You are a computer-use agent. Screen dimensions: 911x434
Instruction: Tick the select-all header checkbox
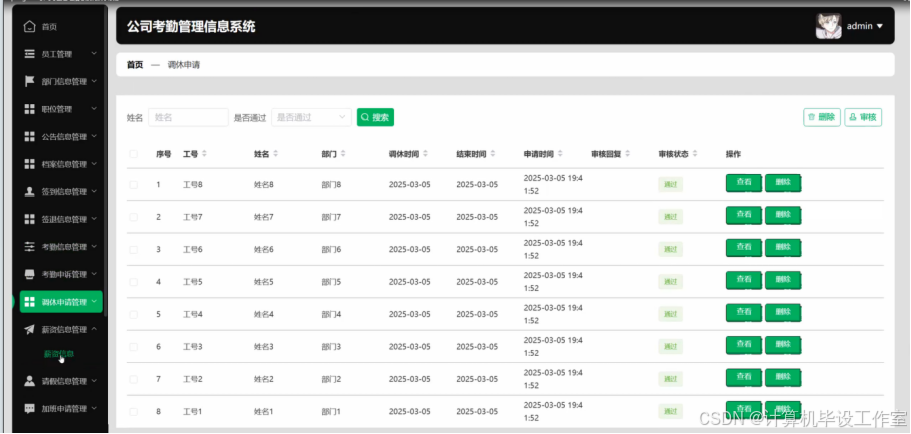click(x=134, y=154)
